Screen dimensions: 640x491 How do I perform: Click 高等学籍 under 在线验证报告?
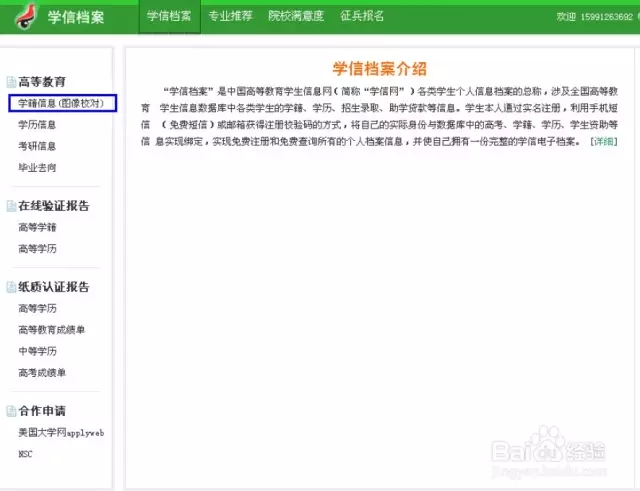pos(37,227)
